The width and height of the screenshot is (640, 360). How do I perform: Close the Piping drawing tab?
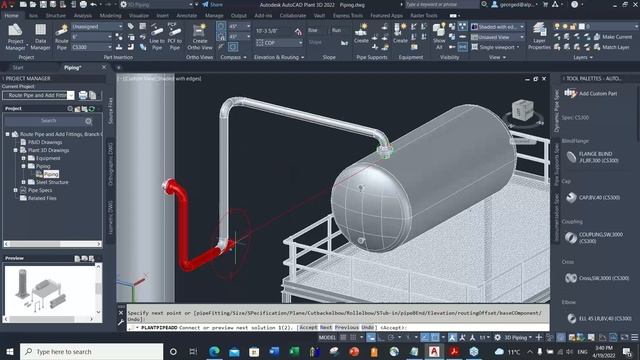click(x=104, y=67)
